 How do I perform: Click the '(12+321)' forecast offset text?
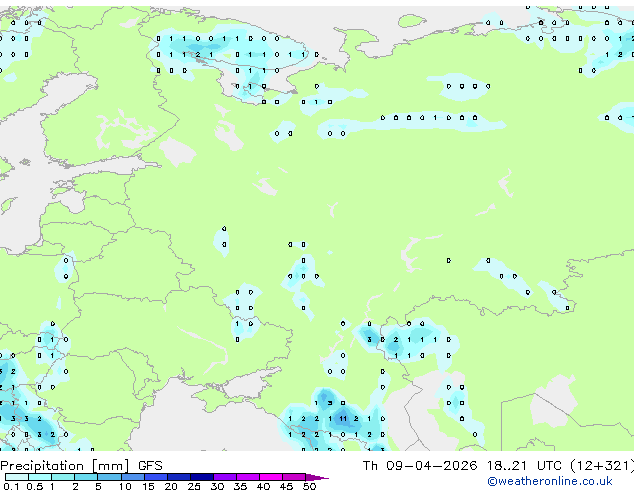(x=602, y=466)
